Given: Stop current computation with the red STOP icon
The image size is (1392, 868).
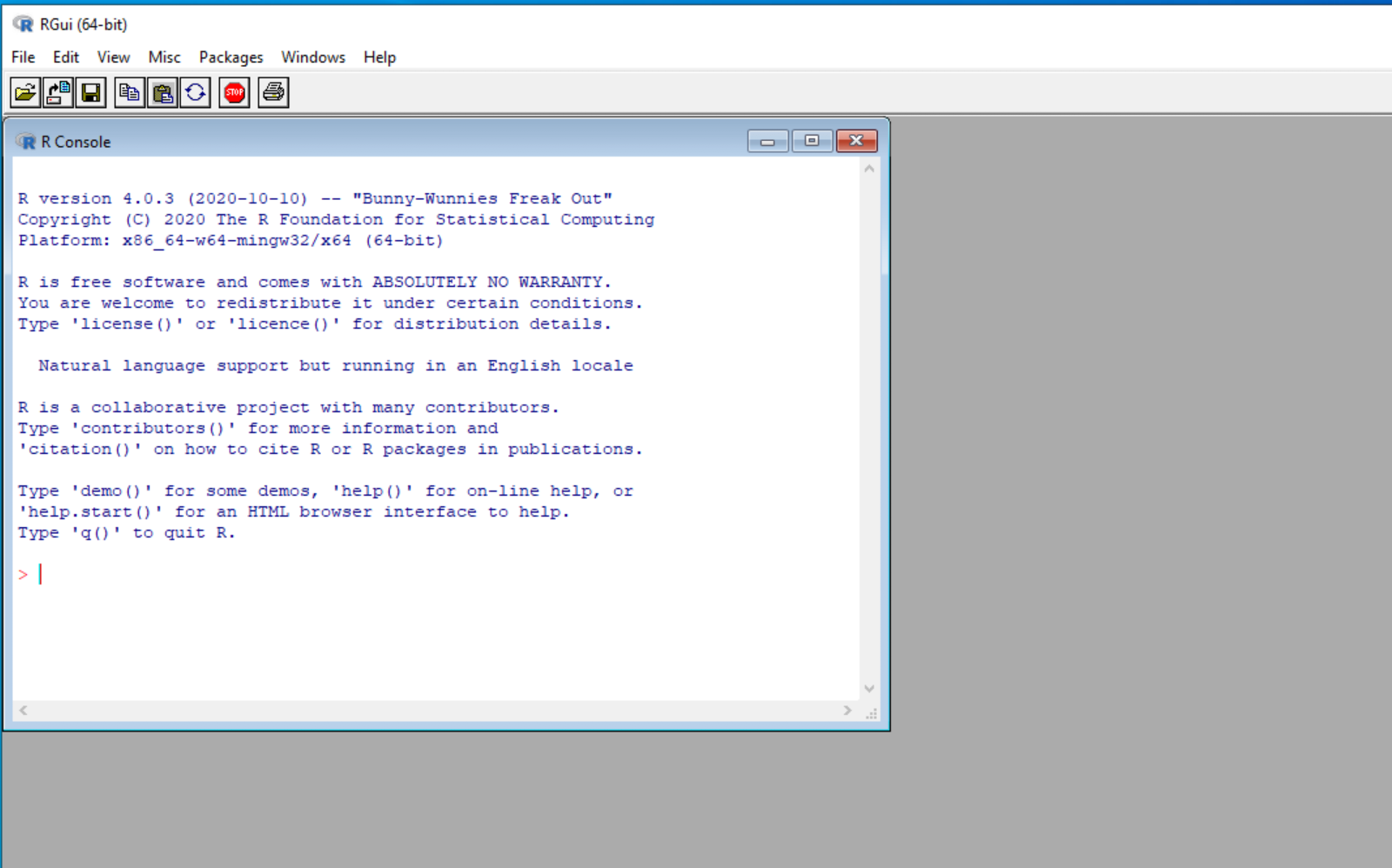Looking at the screenshot, I should pyautogui.click(x=235, y=92).
